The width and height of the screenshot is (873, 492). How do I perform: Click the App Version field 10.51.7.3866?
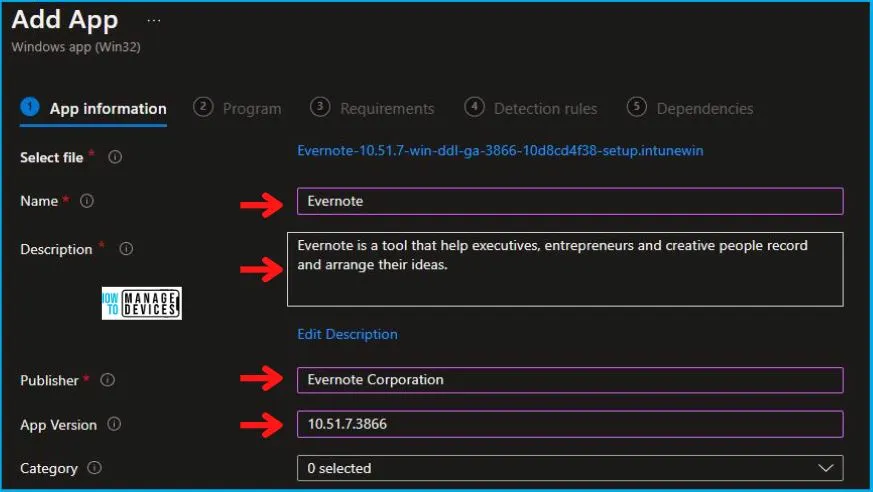pos(570,424)
